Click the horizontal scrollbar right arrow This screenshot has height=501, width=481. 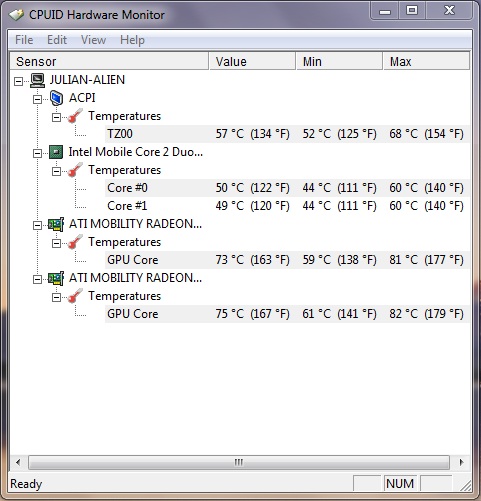(x=461, y=462)
